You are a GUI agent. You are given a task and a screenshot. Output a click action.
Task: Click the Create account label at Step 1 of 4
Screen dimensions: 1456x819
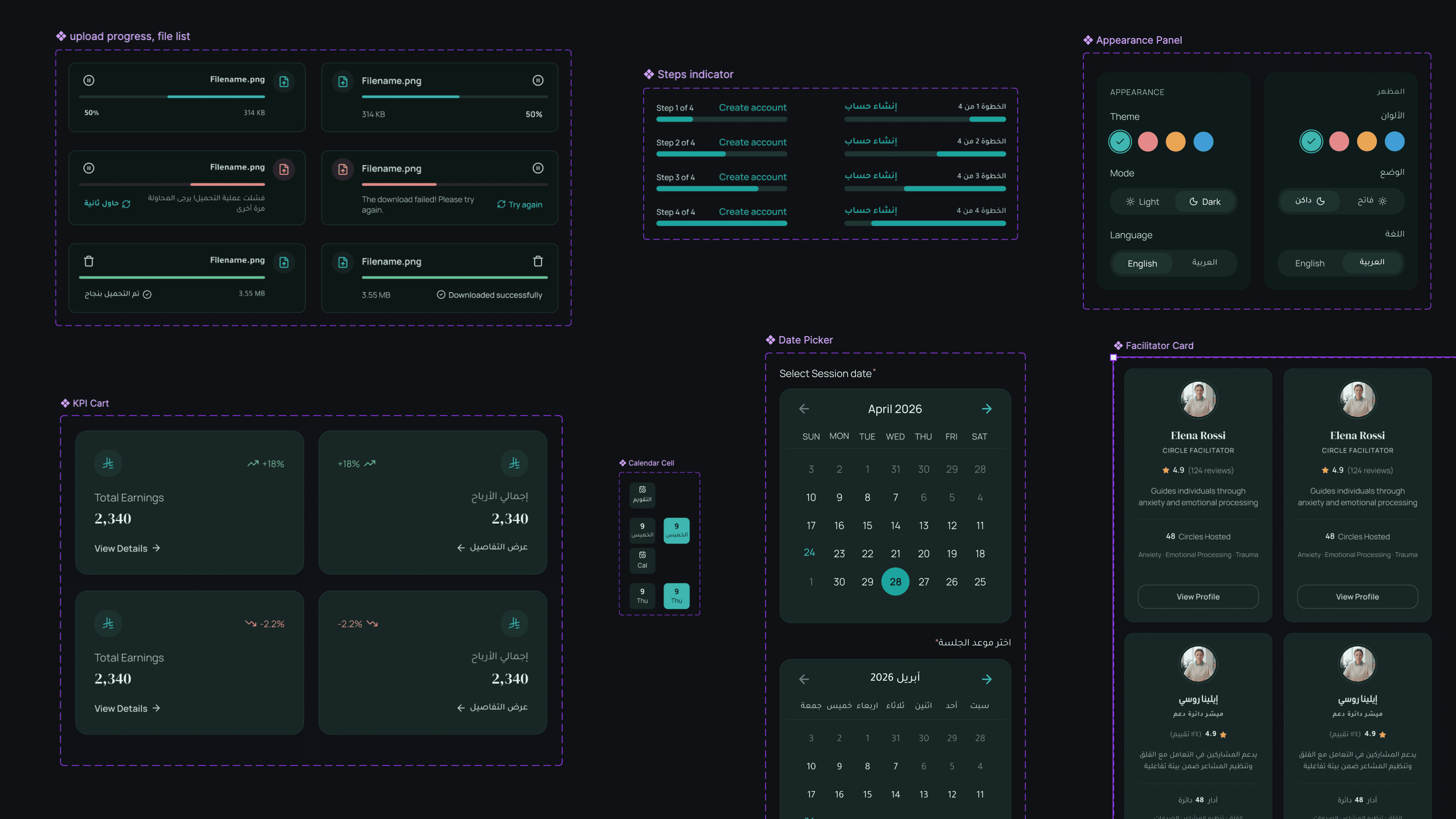tap(752, 107)
